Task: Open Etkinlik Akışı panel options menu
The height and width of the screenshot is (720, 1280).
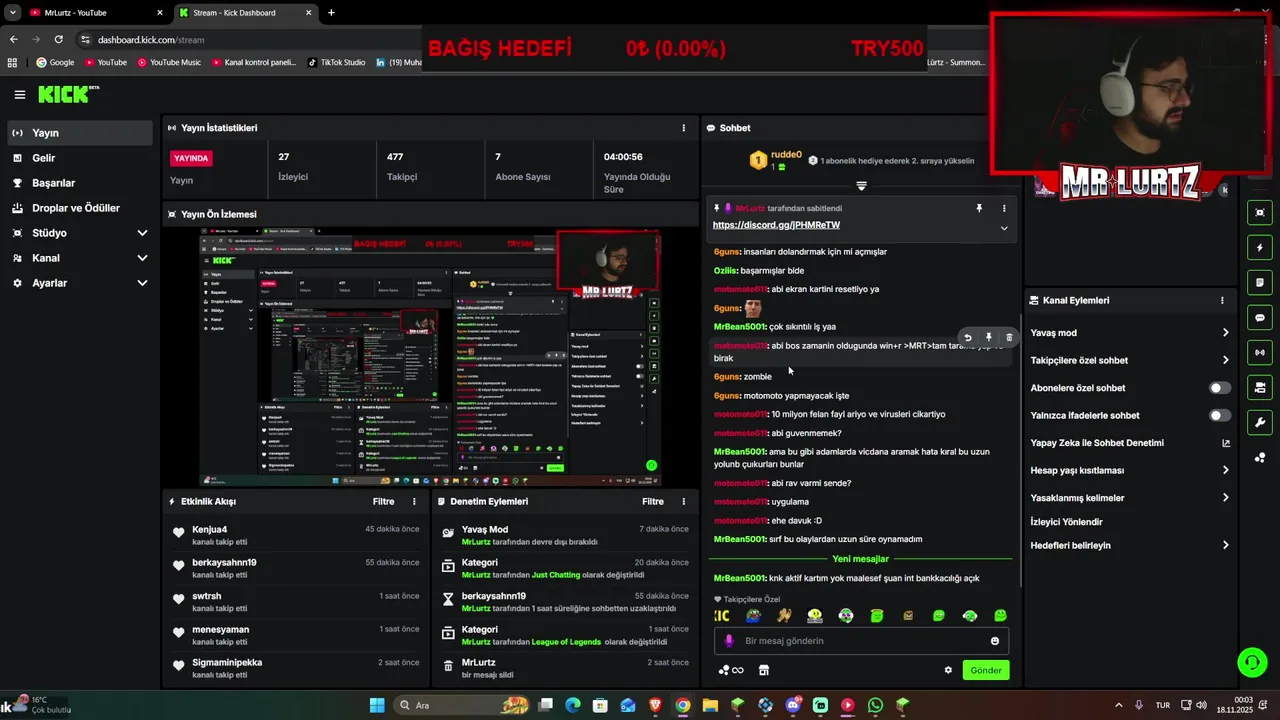Action: tap(414, 501)
